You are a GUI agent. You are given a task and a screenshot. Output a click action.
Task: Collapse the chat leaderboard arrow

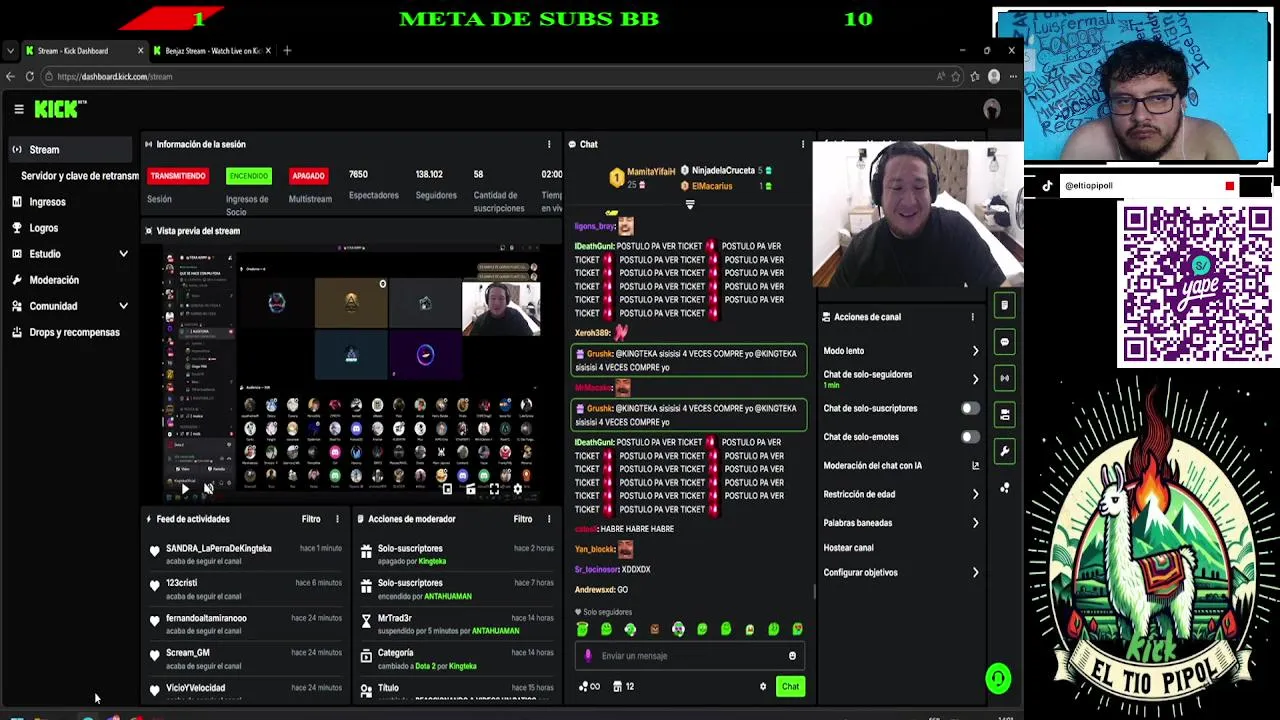click(689, 204)
